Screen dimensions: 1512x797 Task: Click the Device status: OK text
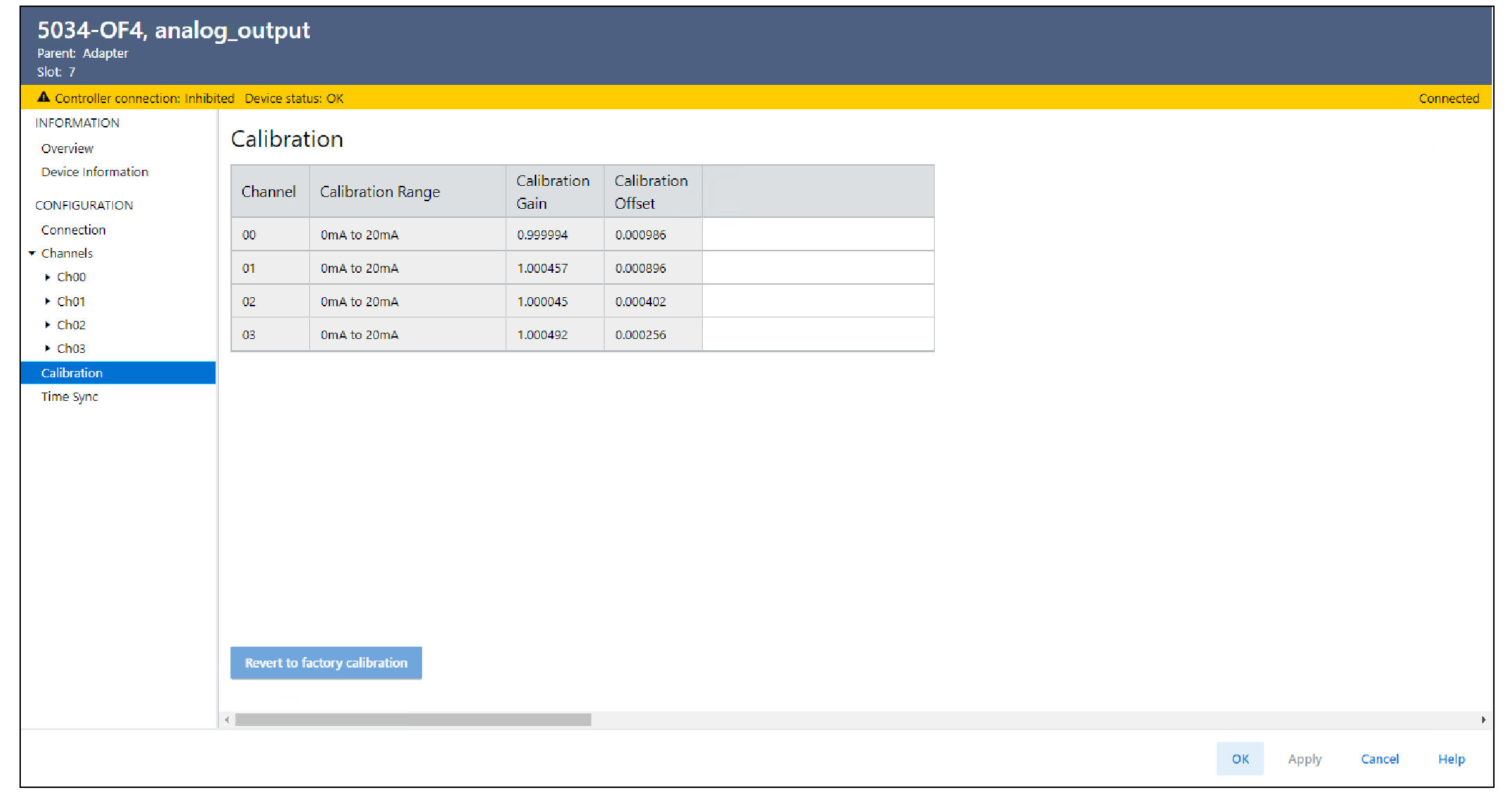[x=294, y=98]
